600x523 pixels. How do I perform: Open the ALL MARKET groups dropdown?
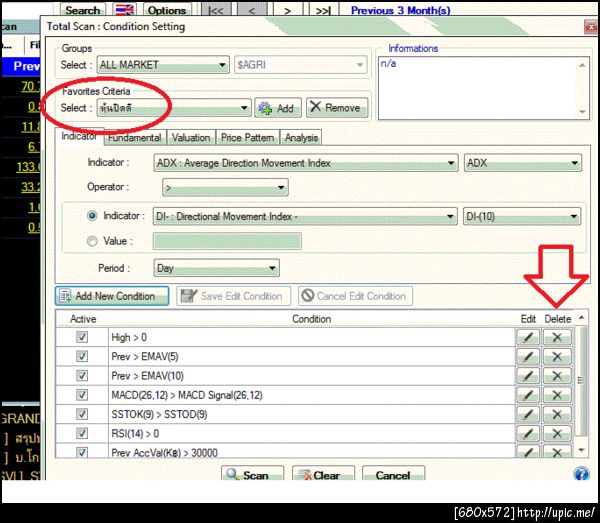pos(163,65)
